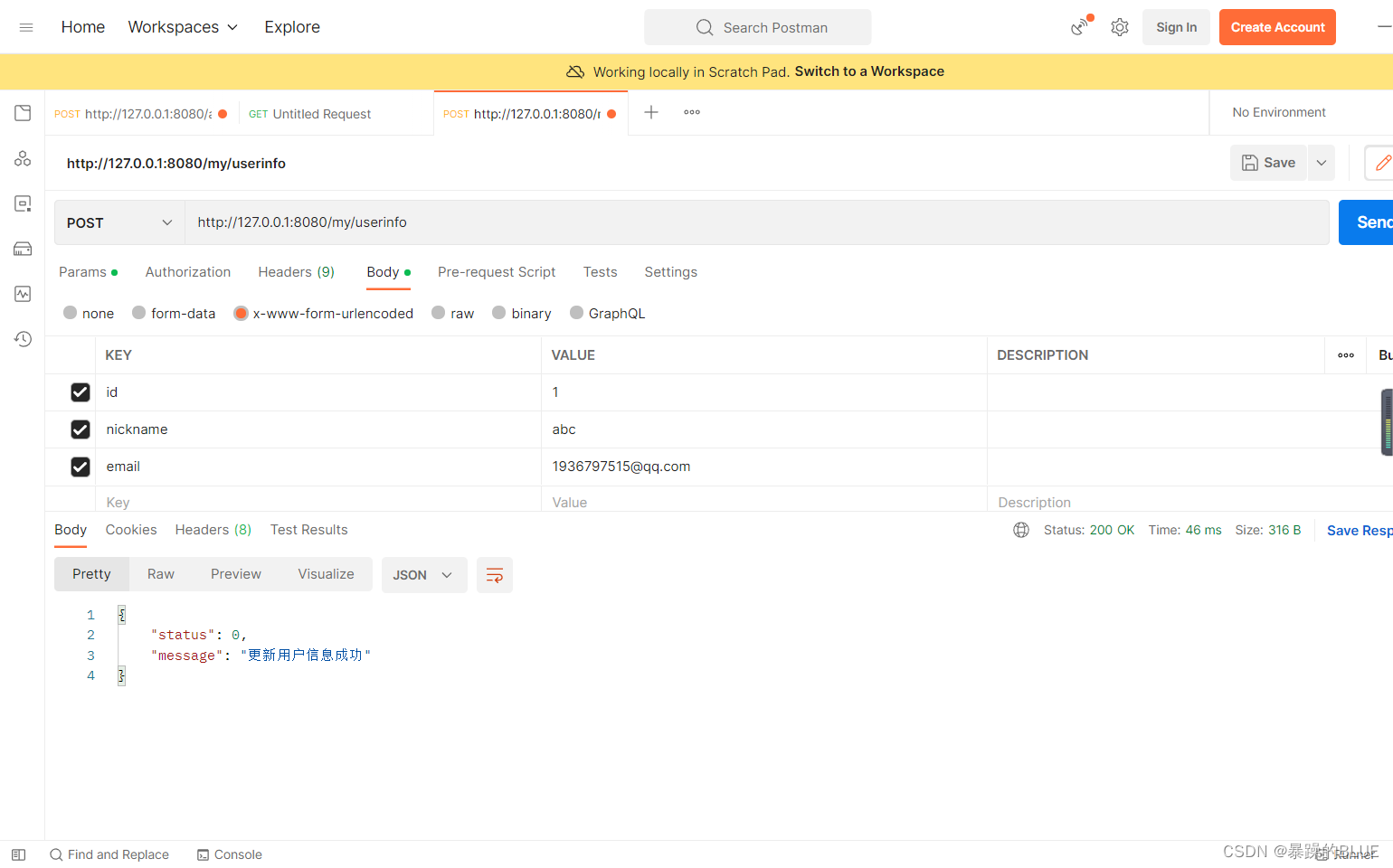Click the request URL input field
Viewport: 1393px width, 868px height.
pyautogui.click(x=757, y=222)
